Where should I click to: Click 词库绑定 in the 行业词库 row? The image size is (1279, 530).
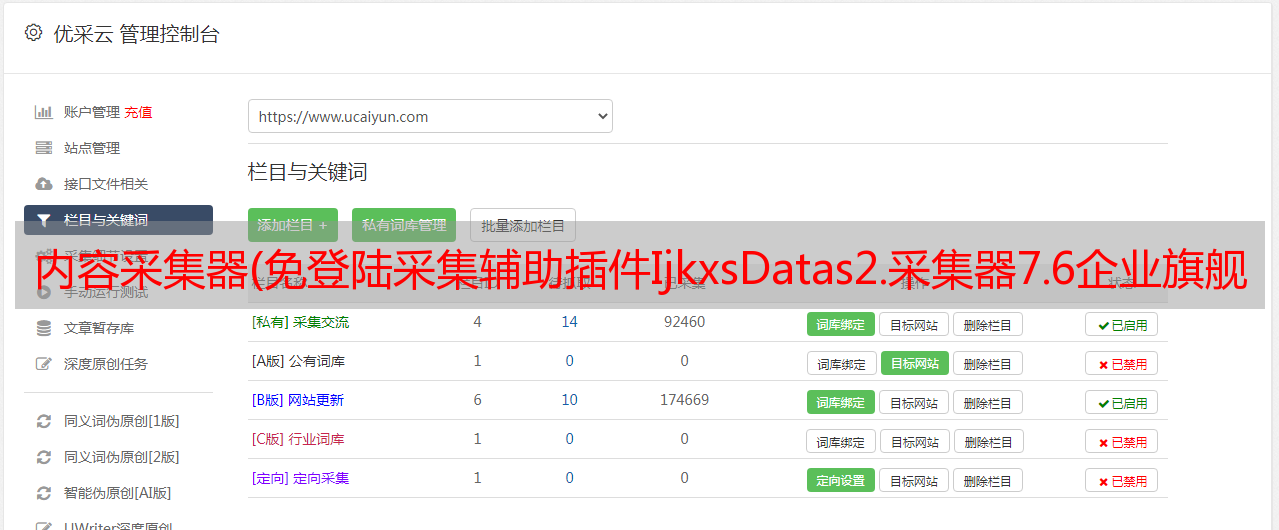842,441
